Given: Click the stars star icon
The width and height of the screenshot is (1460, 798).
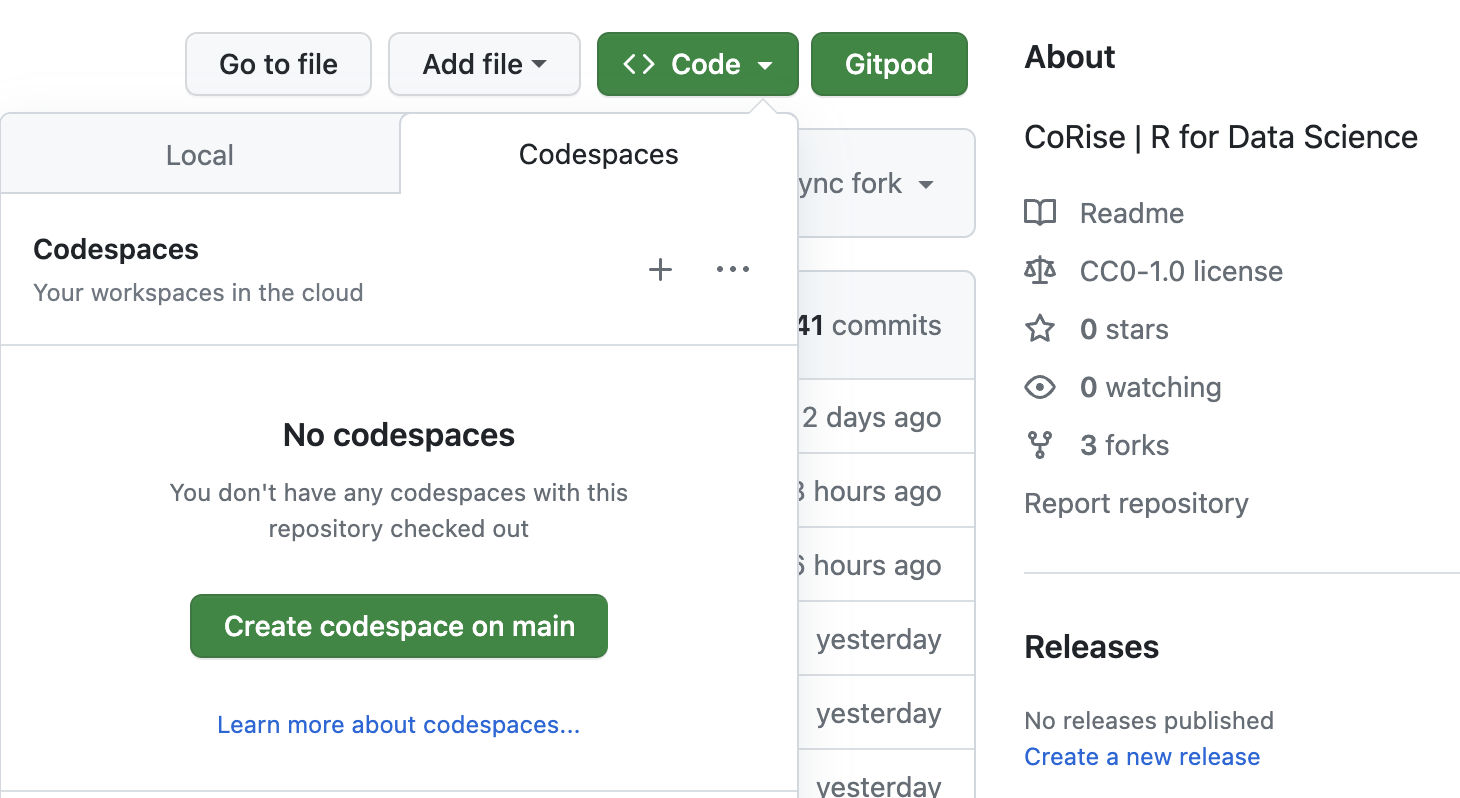Looking at the screenshot, I should 1040,329.
